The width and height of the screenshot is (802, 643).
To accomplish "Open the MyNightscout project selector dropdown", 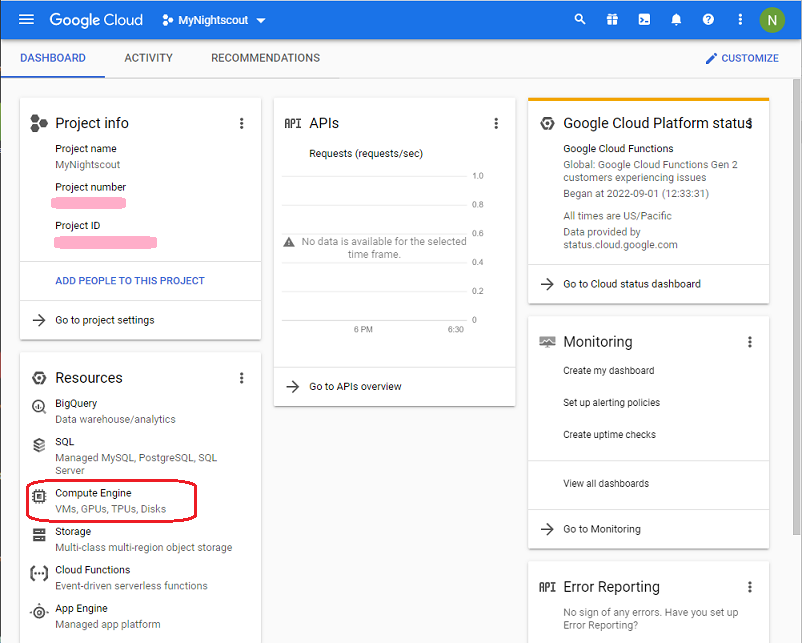I will click(x=214, y=20).
